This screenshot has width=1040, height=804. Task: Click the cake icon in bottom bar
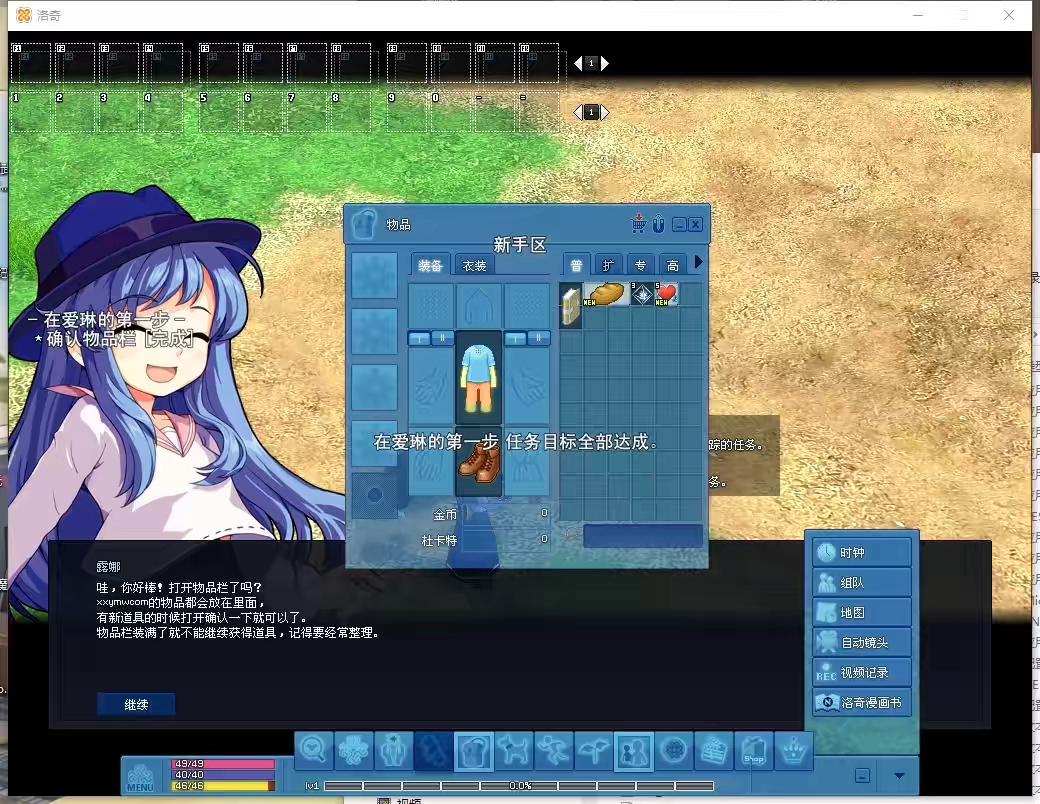[714, 751]
